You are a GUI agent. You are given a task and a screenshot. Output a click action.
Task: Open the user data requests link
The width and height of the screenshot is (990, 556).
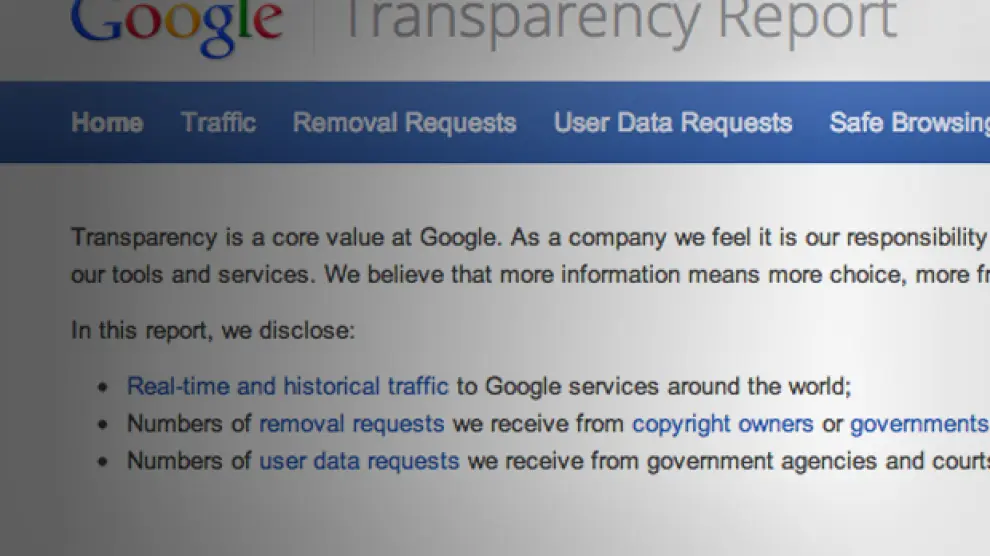(x=359, y=461)
